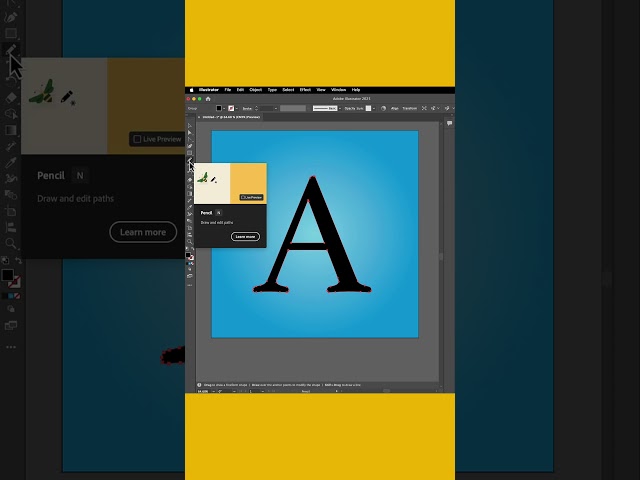
Task: Open the Basic brush definition dropdown
Action: [x=340, y=109]
